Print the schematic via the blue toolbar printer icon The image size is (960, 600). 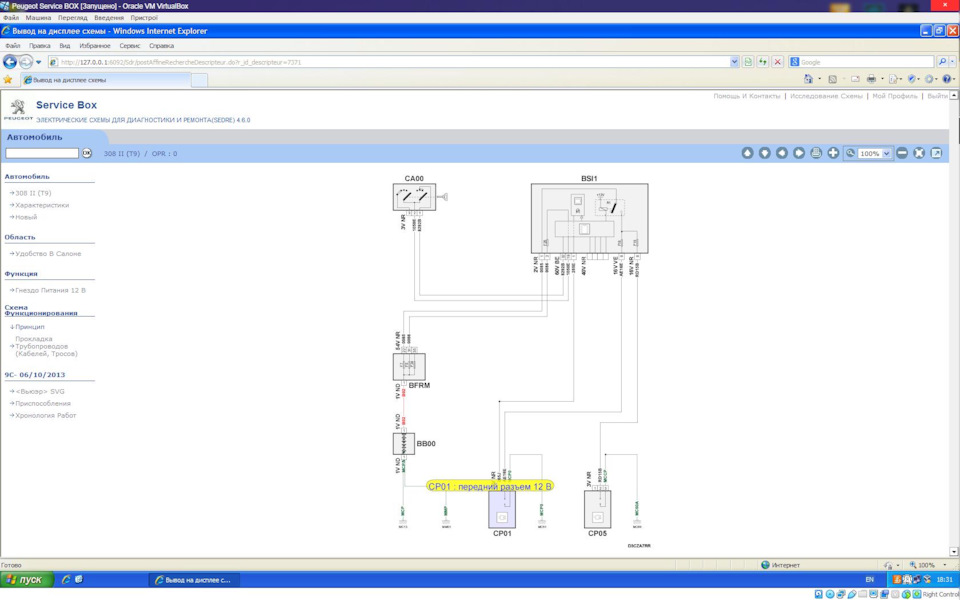click(x=816, y=153)
